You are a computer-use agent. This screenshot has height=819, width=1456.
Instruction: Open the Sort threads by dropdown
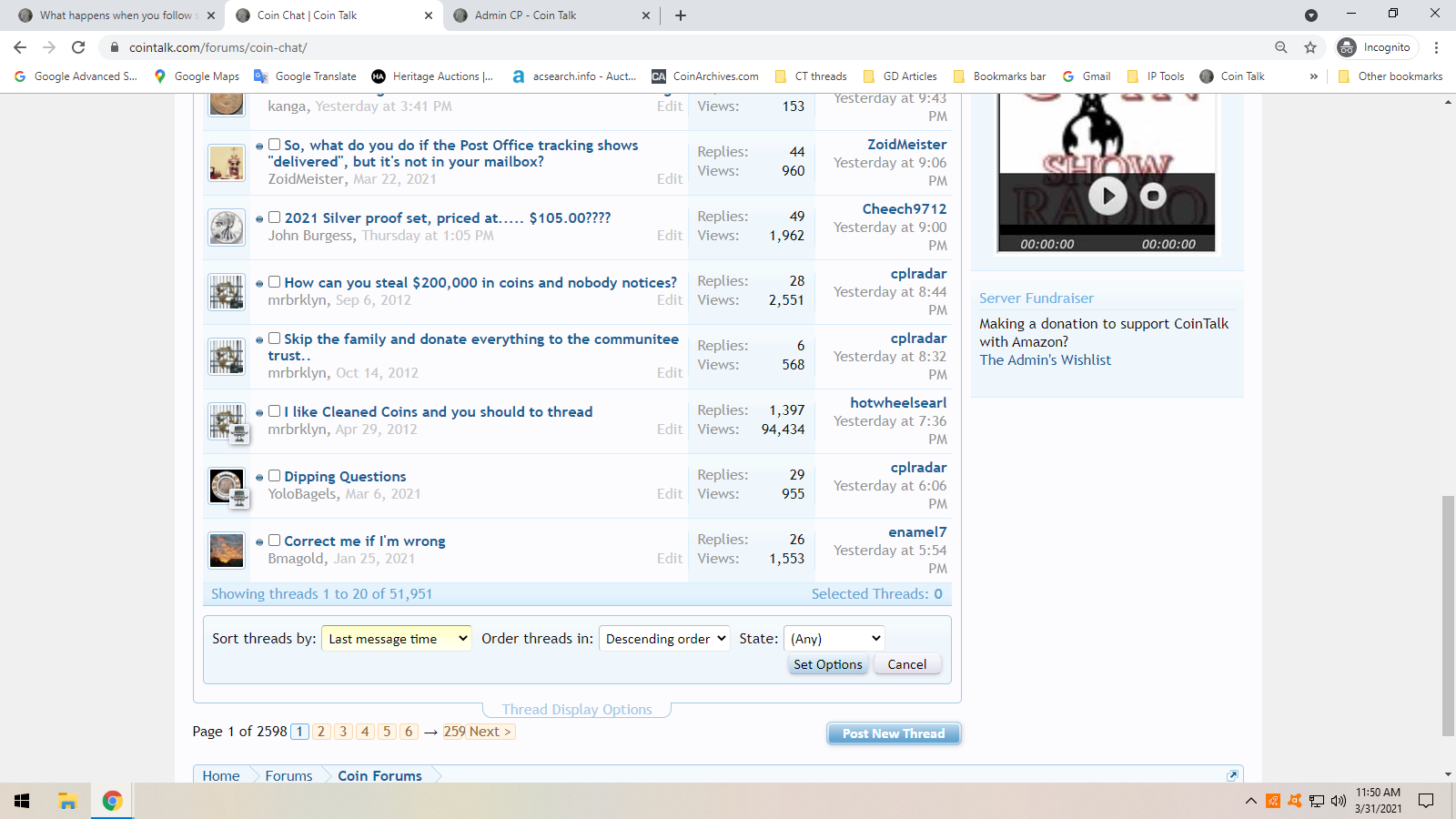[x=397, y=639]
